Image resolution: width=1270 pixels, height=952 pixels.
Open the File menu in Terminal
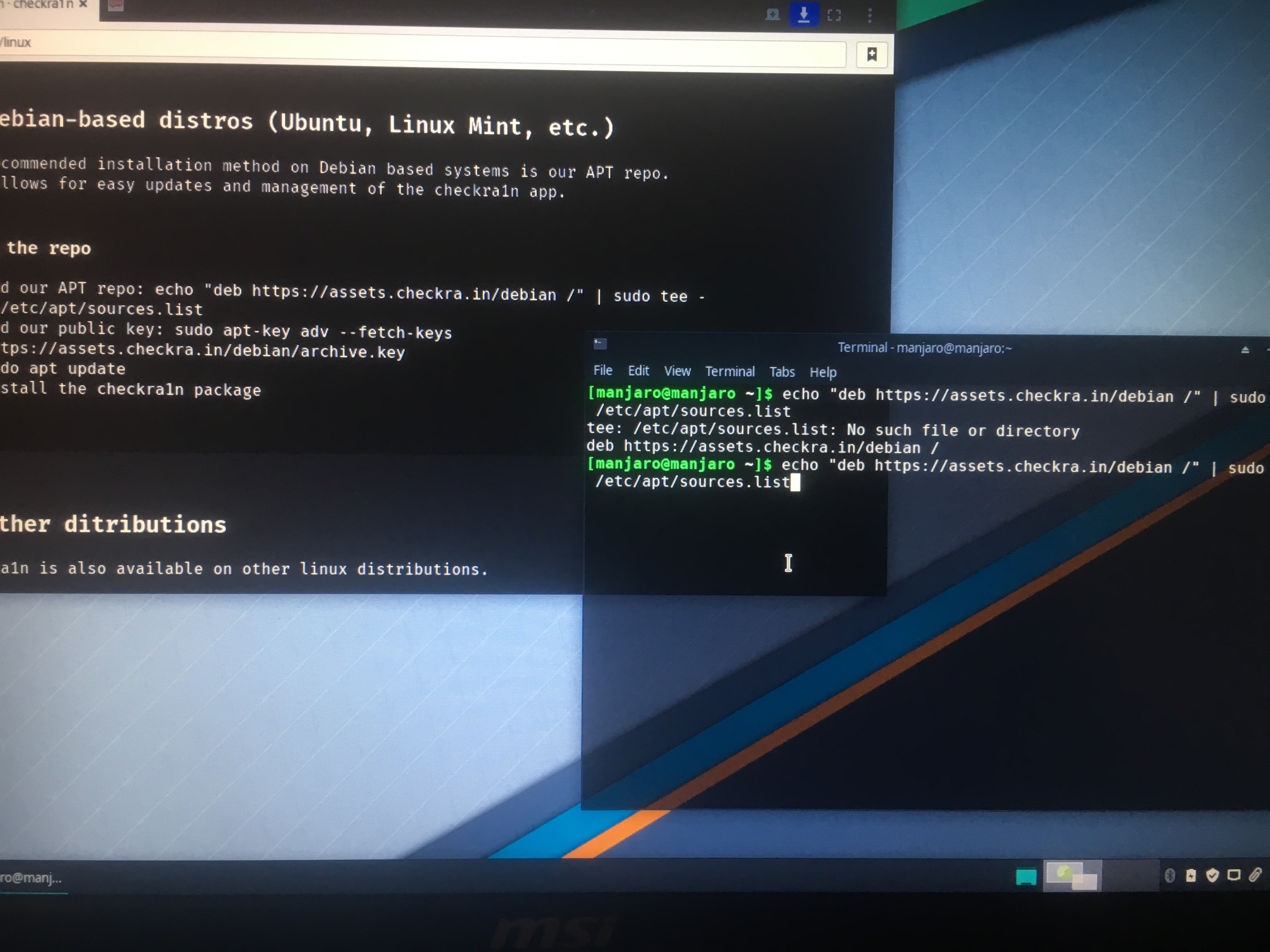point(602,371)
